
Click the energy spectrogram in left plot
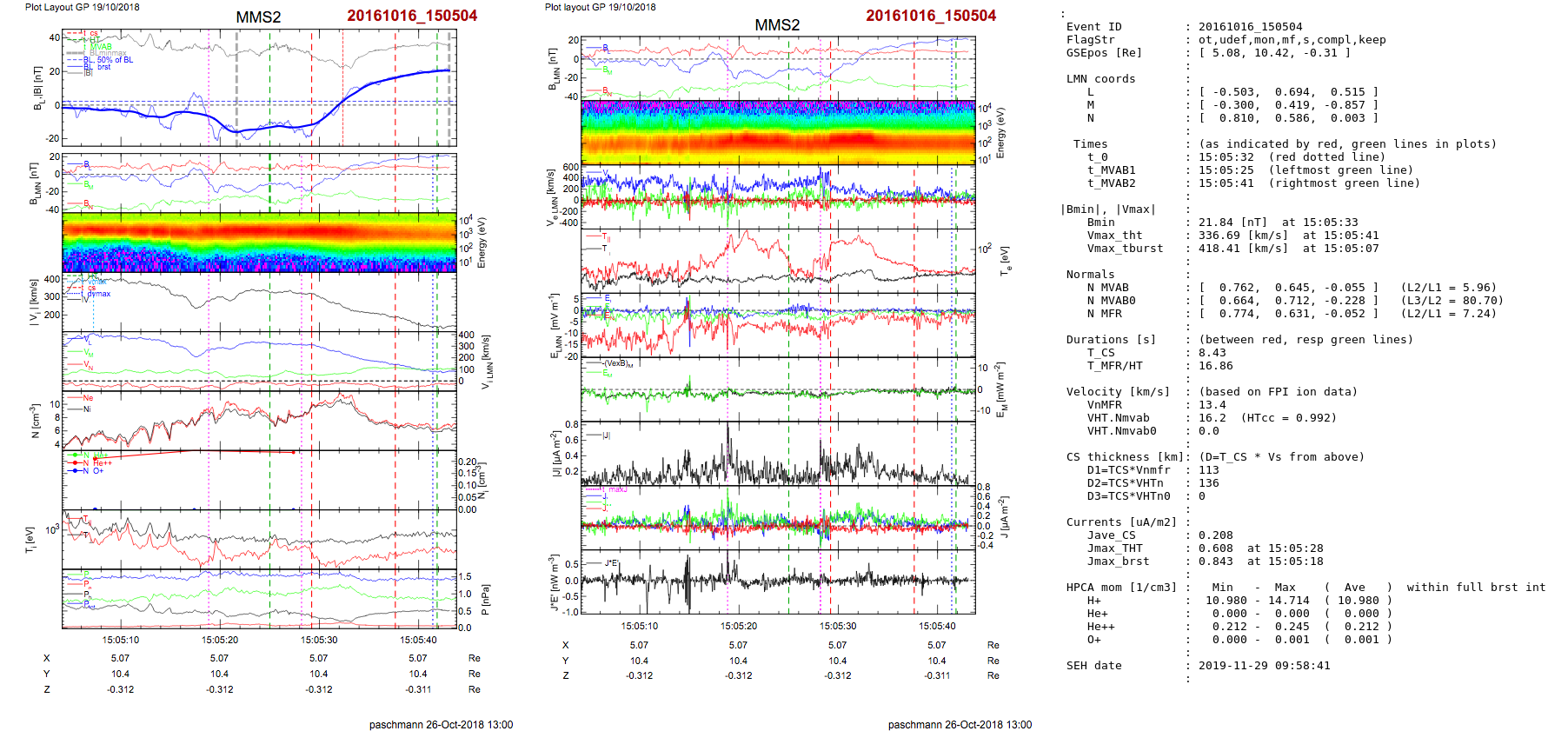[259, 242]
